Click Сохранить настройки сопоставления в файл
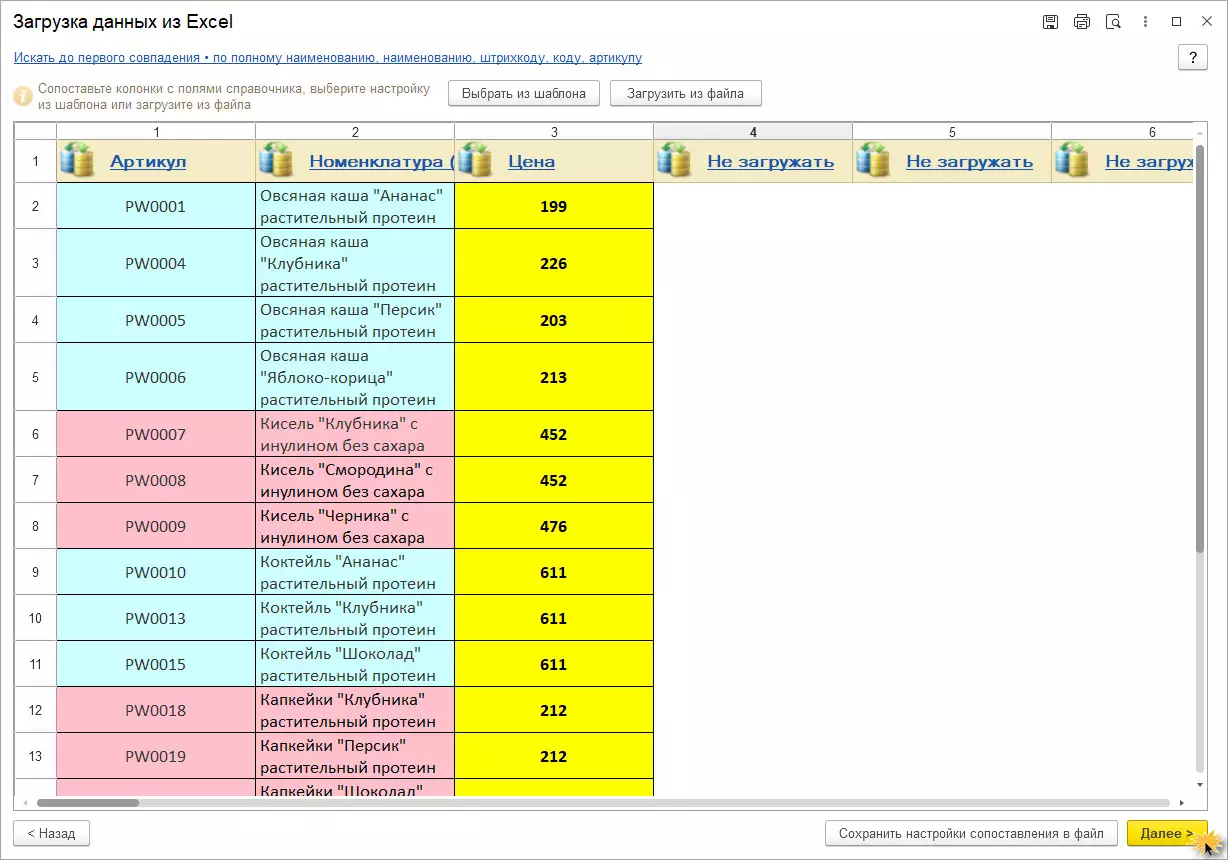Image resolution: width=1228 pixels, height=860 pixels. click(970, 833)
